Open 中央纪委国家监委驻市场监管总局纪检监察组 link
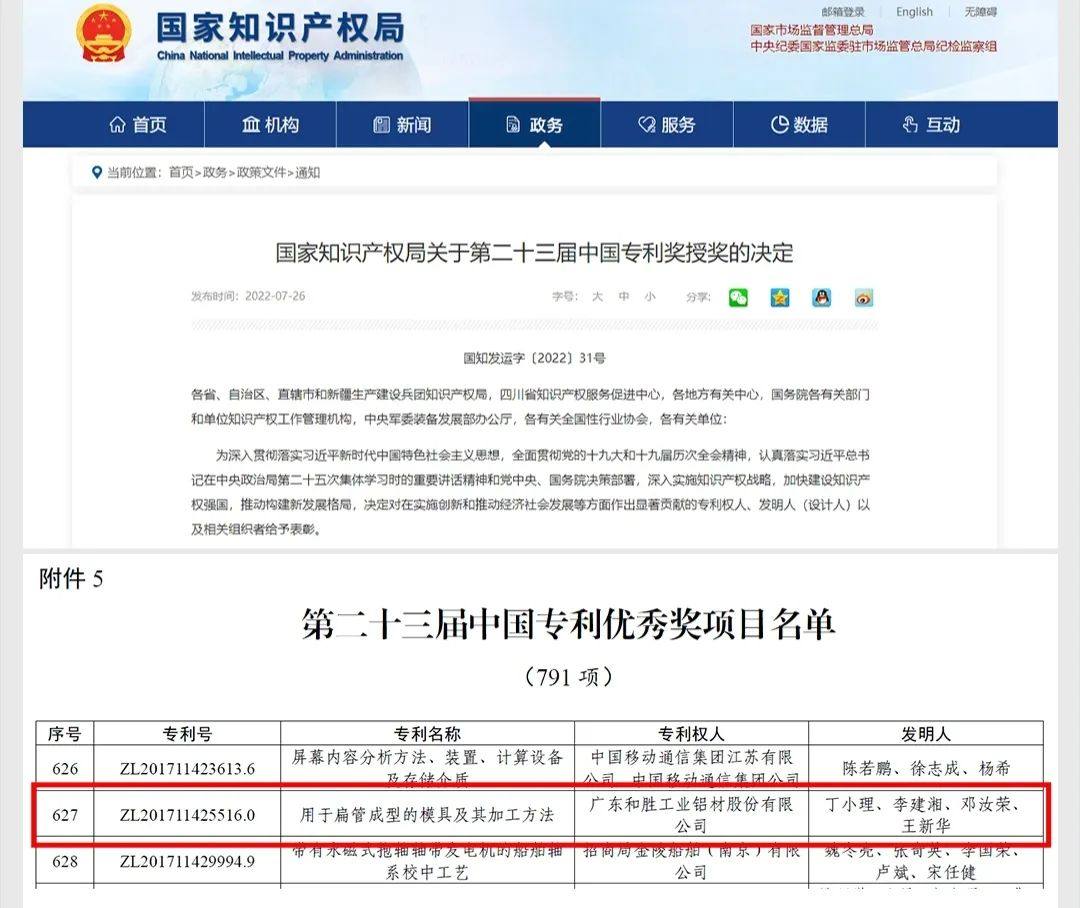The height and width of the screenshot is (908, 1080). tap(873, 46)
